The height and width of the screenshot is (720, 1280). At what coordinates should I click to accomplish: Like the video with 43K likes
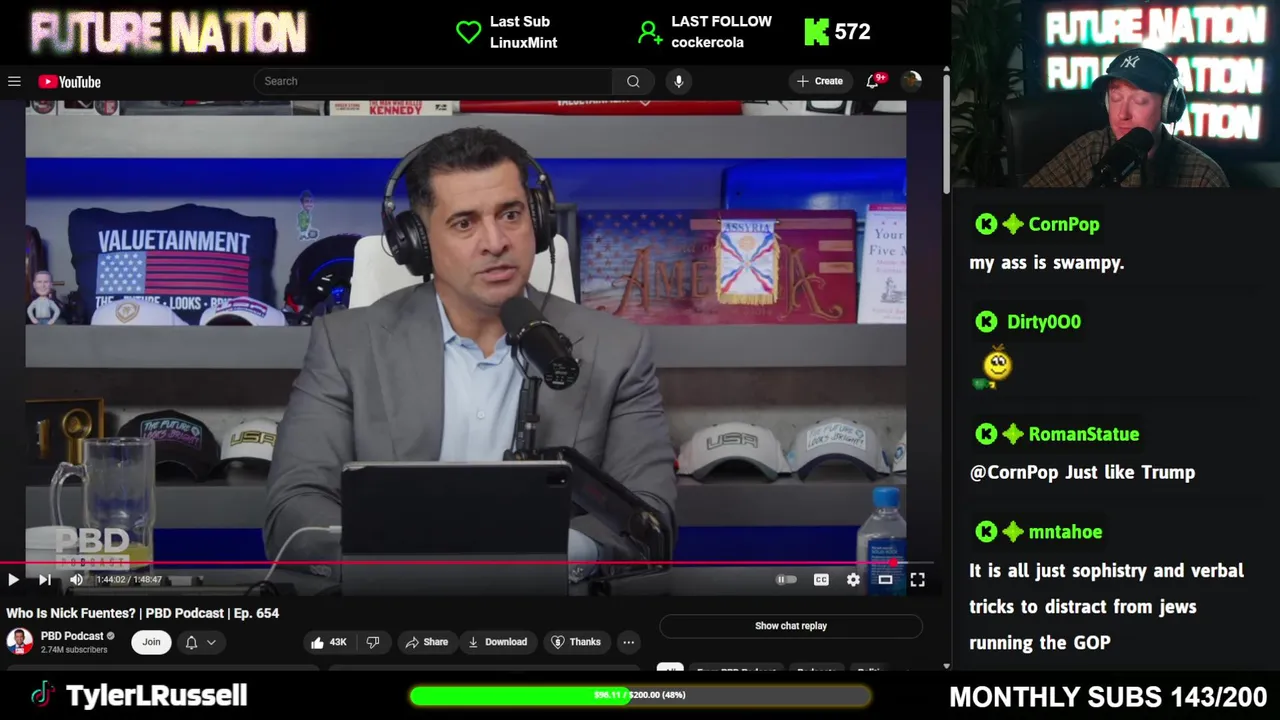point(328,642)
